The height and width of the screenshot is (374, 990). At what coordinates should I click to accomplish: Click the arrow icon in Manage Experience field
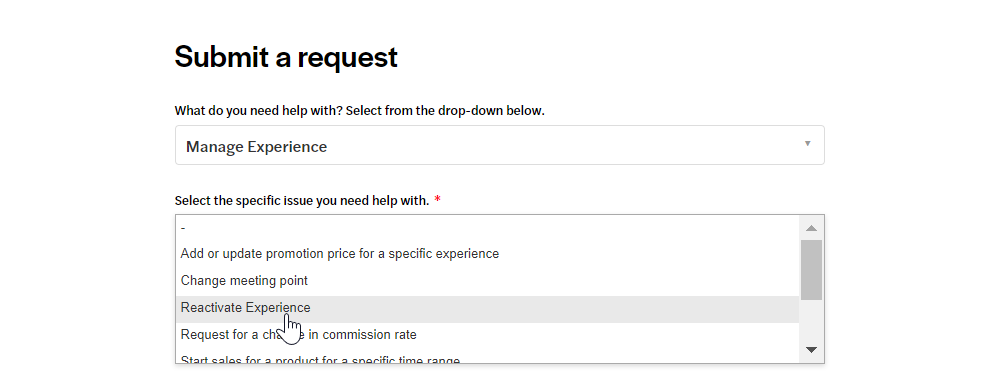pyautogui.click(x=807, y=144)
